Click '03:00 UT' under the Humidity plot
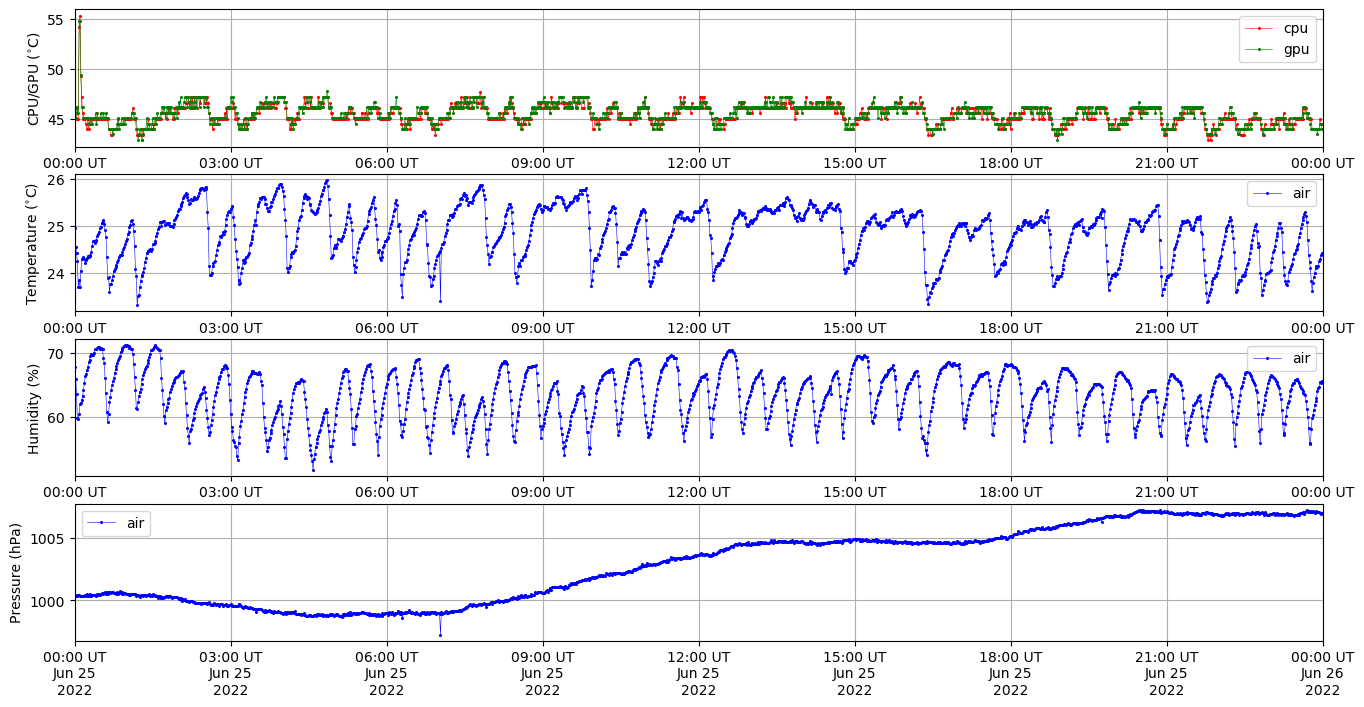 click(231, 491)
